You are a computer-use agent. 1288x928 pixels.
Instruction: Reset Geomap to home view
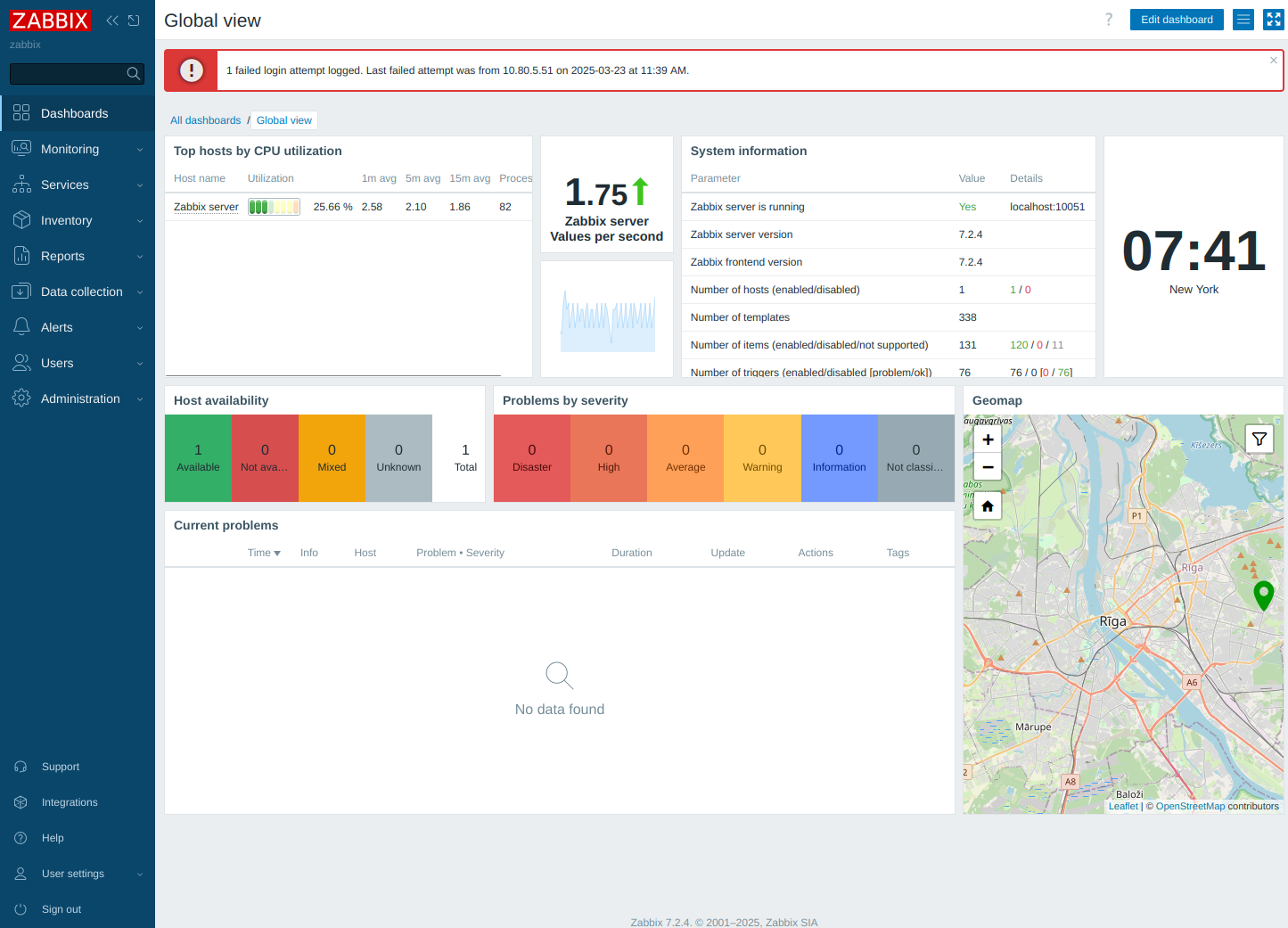point(988,506)
